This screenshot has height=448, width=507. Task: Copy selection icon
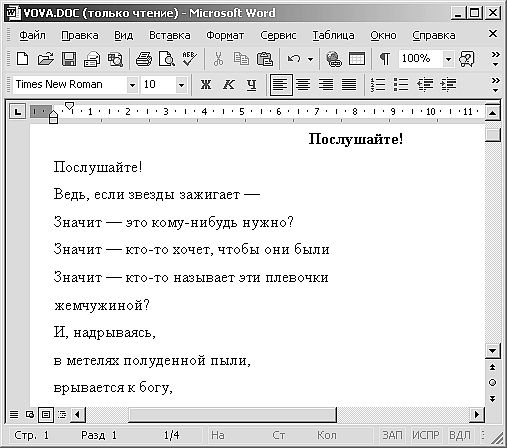(241, 59)
